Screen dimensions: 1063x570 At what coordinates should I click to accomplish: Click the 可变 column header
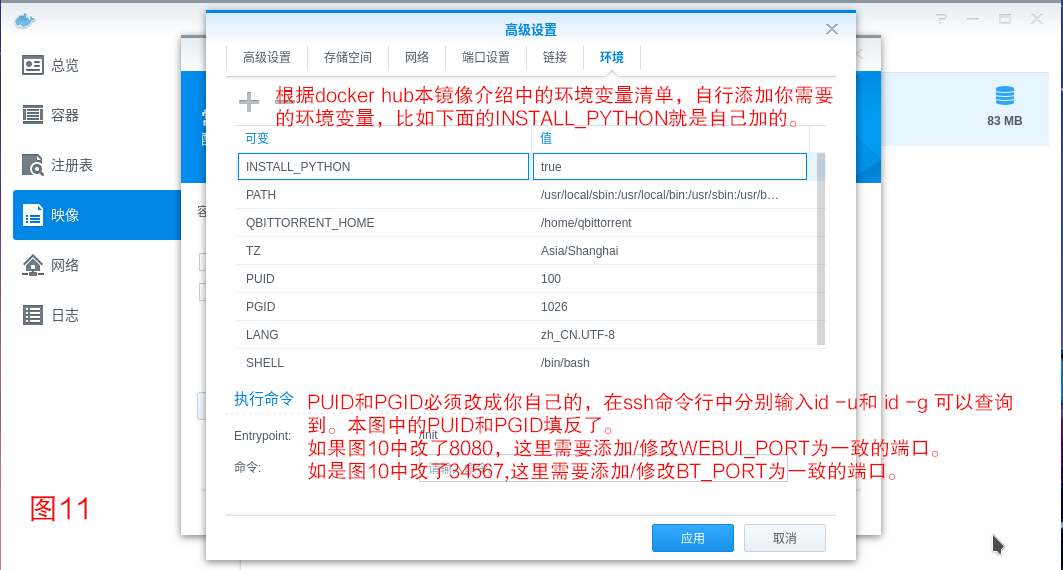tap(257, 138)
